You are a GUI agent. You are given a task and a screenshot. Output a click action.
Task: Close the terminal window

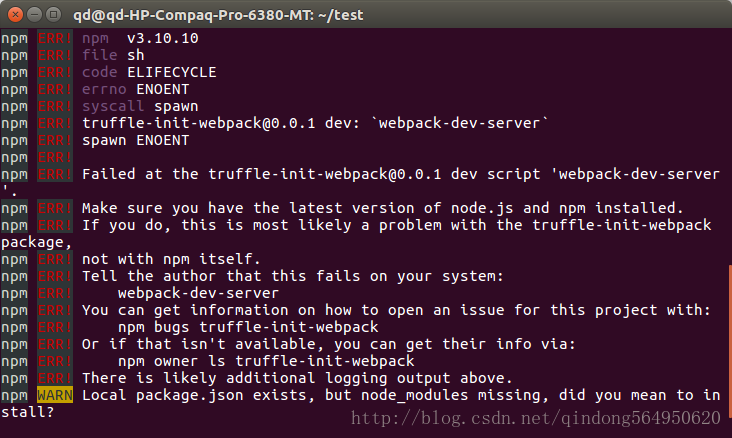(x=15, y=15)
